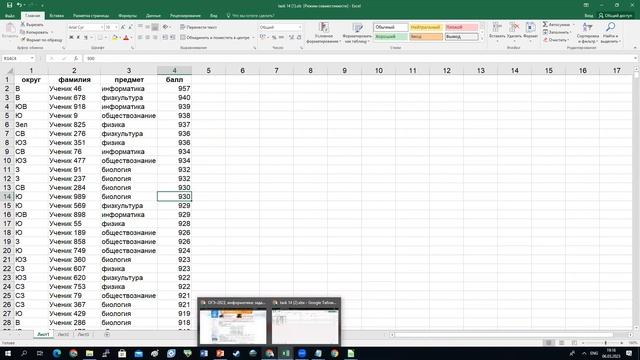
Task: Decrease font size with the smaller A
Action: pos(130,27)
